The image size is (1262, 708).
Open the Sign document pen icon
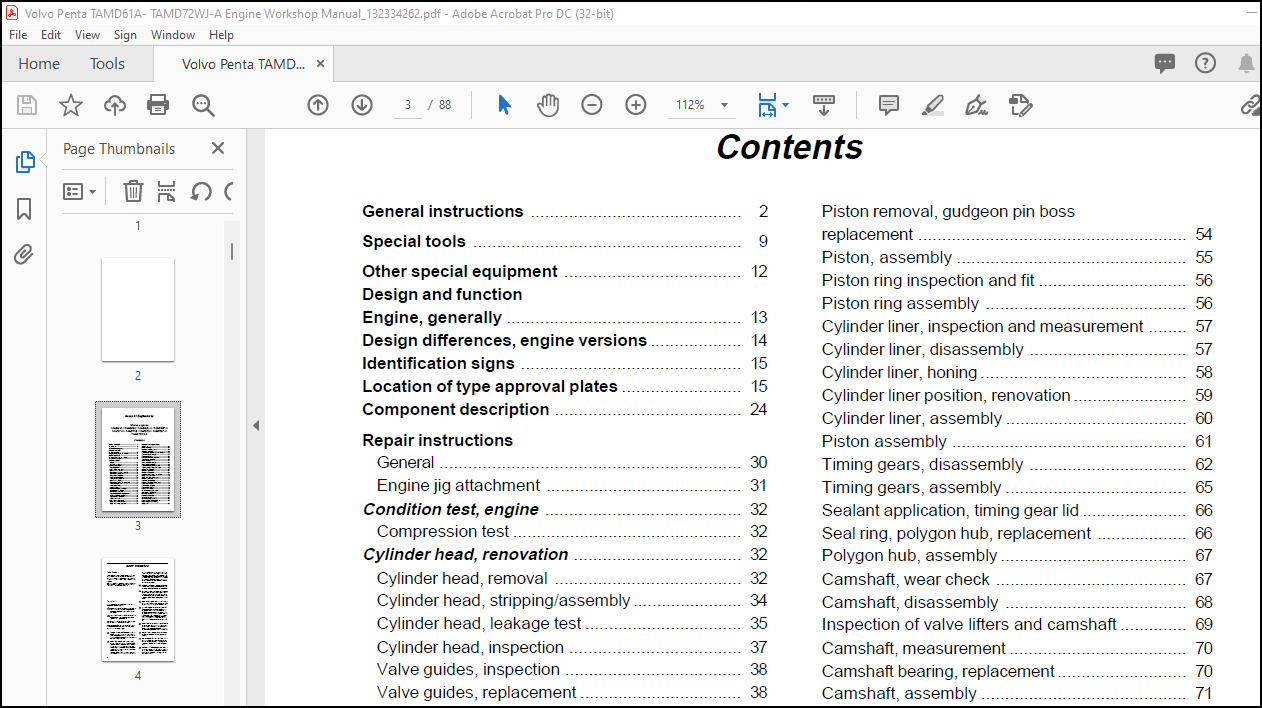tap(977, 105)
